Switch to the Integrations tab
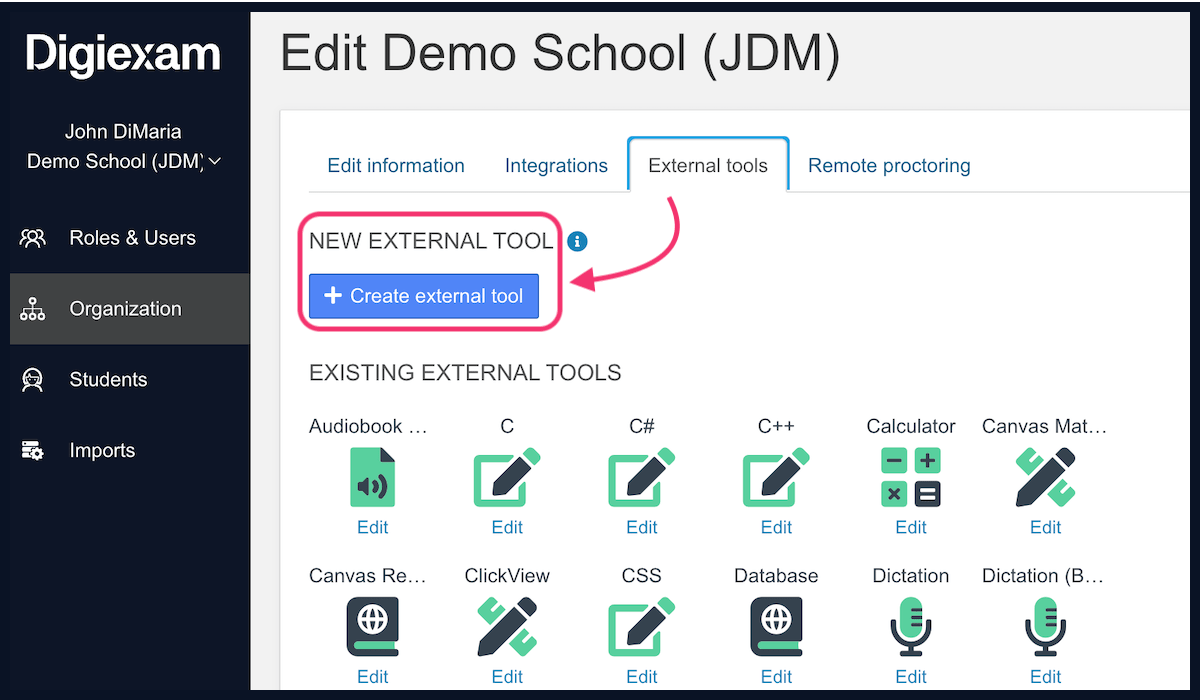This screenshot has height=700, width=1200. (556, 165)
